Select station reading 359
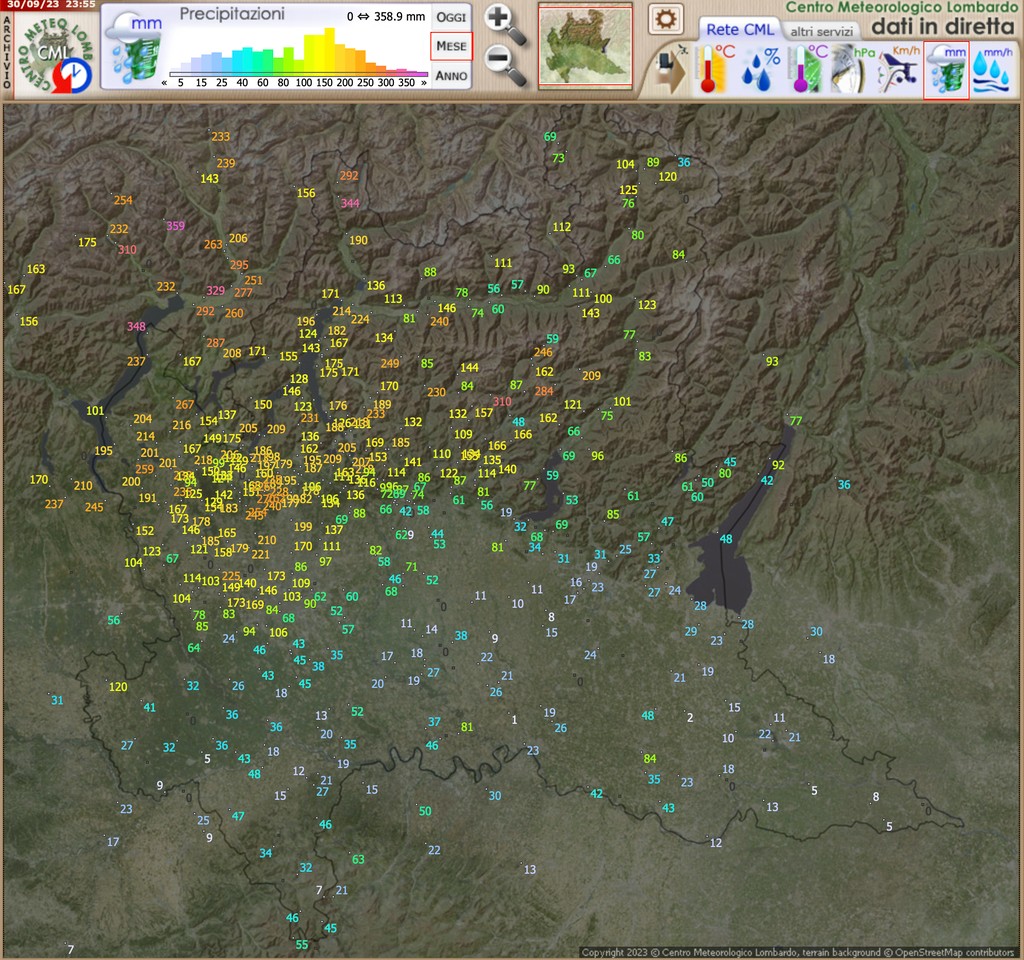This screenshot has height=960, width=1024. [176, 226]
